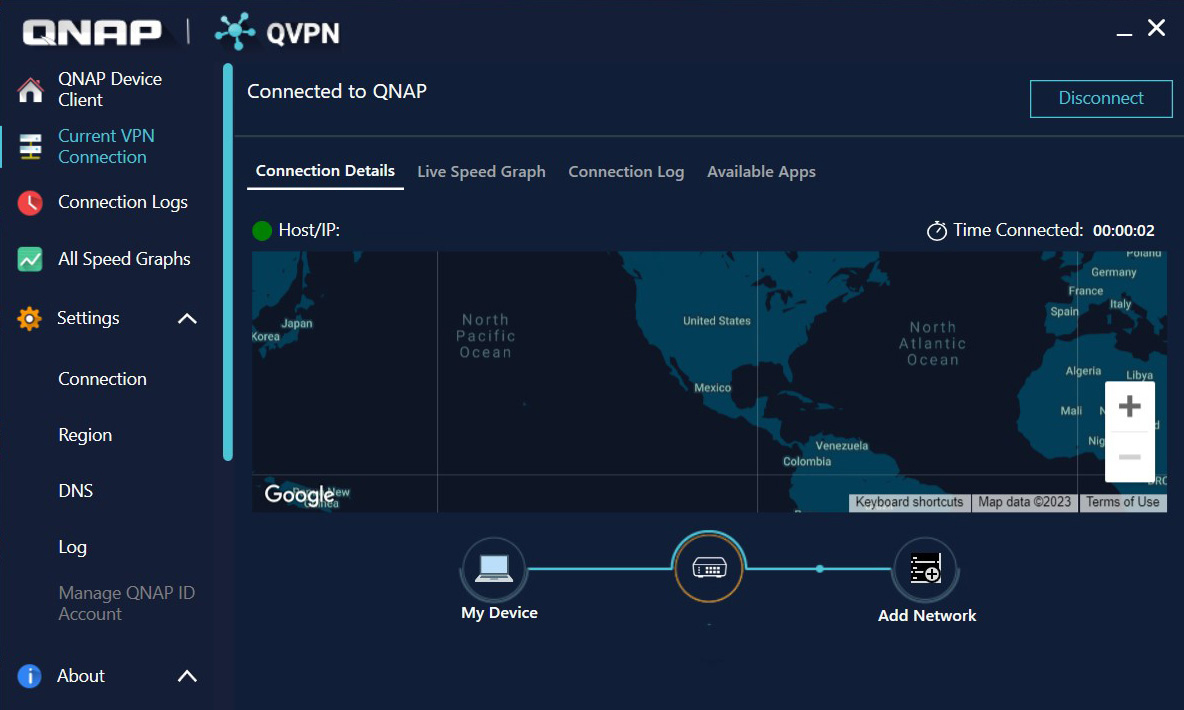Open the Region settings page
1184x710 pixels.
tap(85, 435)
